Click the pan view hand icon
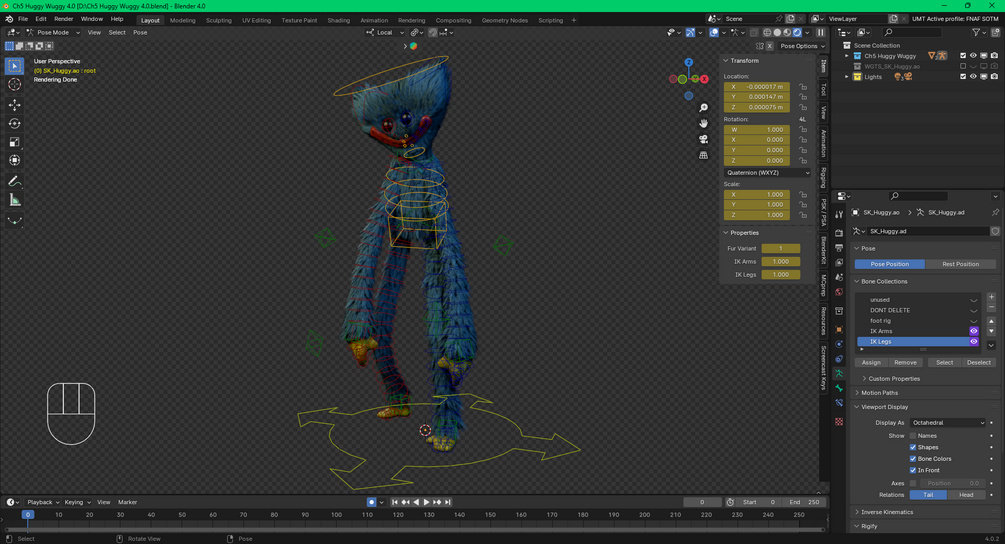Viewport: 1005px width, 544px height. (703, 123)
